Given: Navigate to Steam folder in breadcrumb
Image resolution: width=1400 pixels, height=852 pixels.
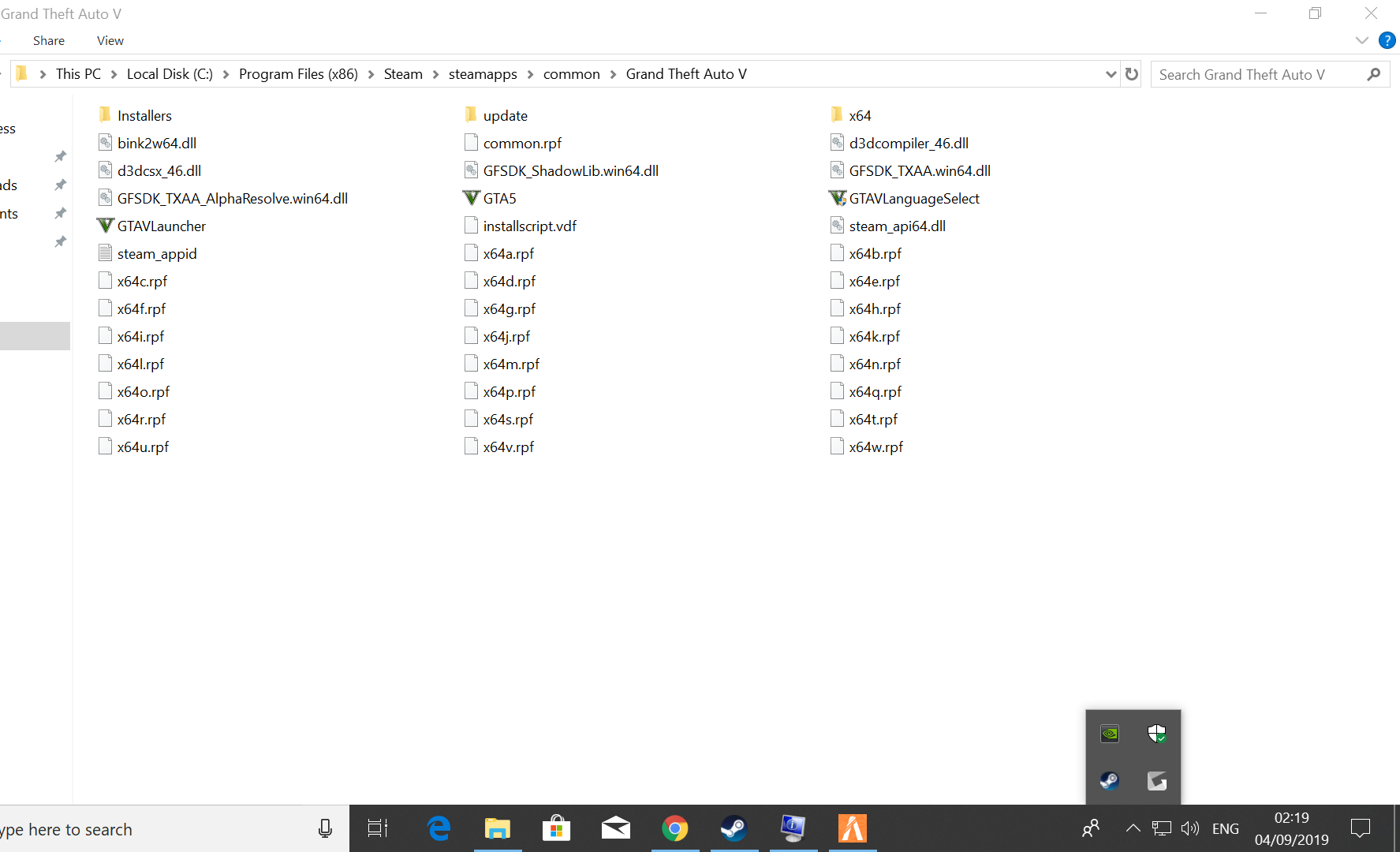Looking at the screenshot, I should tap(403, 74).
